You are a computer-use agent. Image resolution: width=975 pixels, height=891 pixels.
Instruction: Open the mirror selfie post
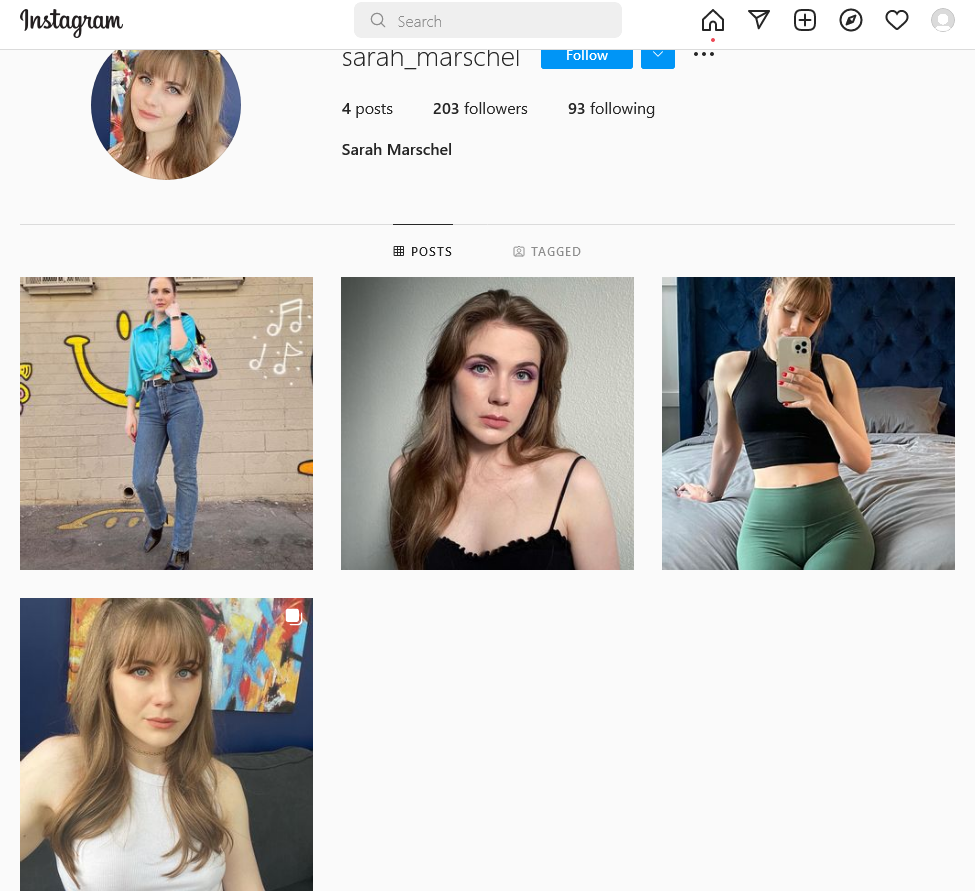pos(808,423)
